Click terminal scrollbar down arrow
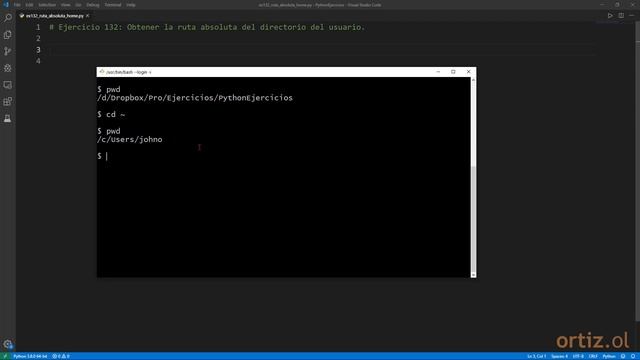Screen dimensions: 640x360 point(473,275)
